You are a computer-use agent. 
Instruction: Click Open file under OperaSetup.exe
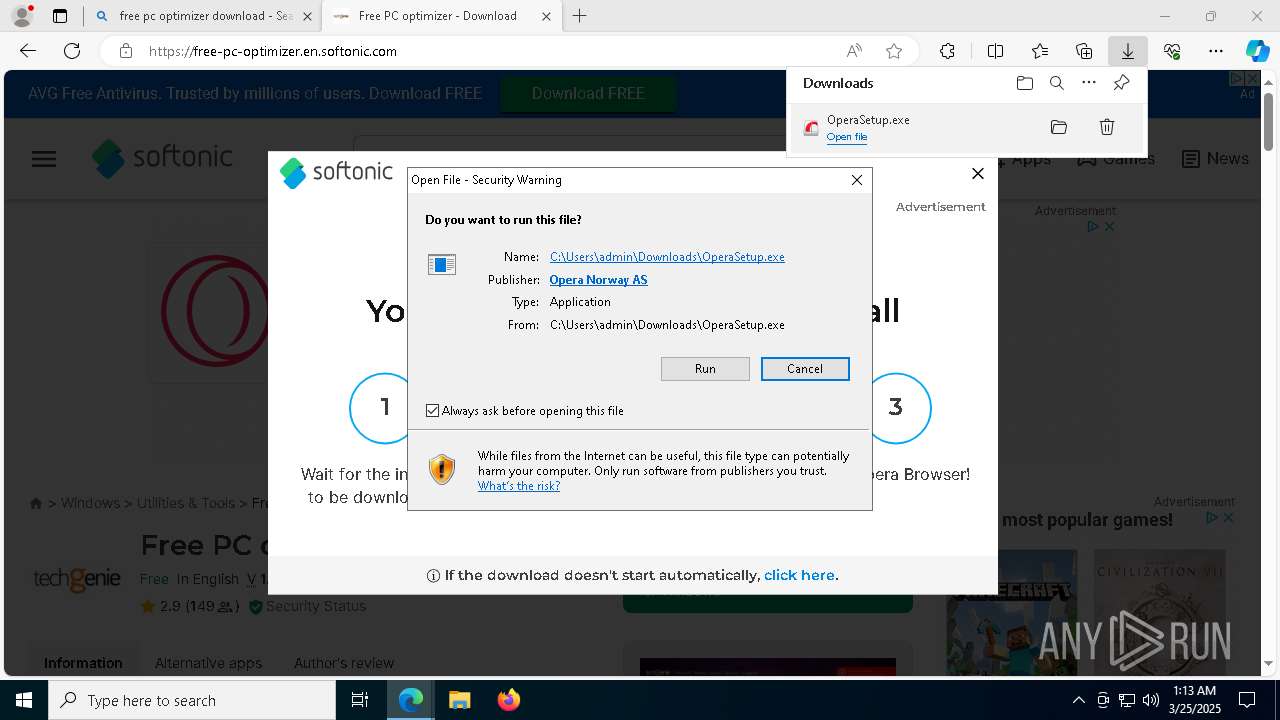tap(847, 137)
